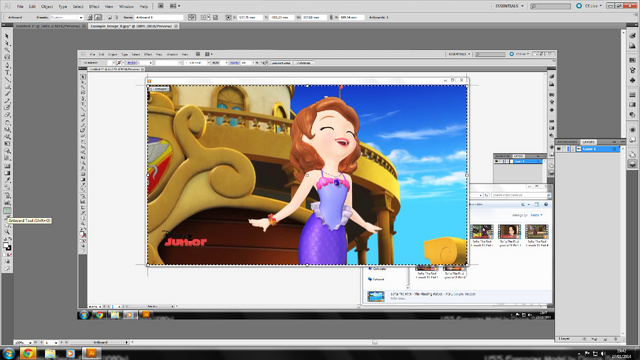
Task: Select the Eyedropper tool
Action: (x=7, y=180)
